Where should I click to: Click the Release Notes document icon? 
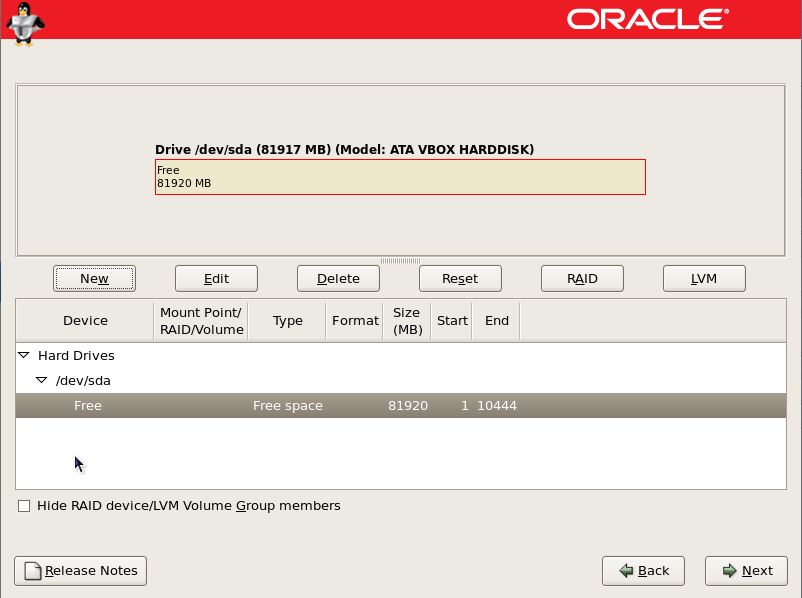pyautogui.click(x=33, y=571)
